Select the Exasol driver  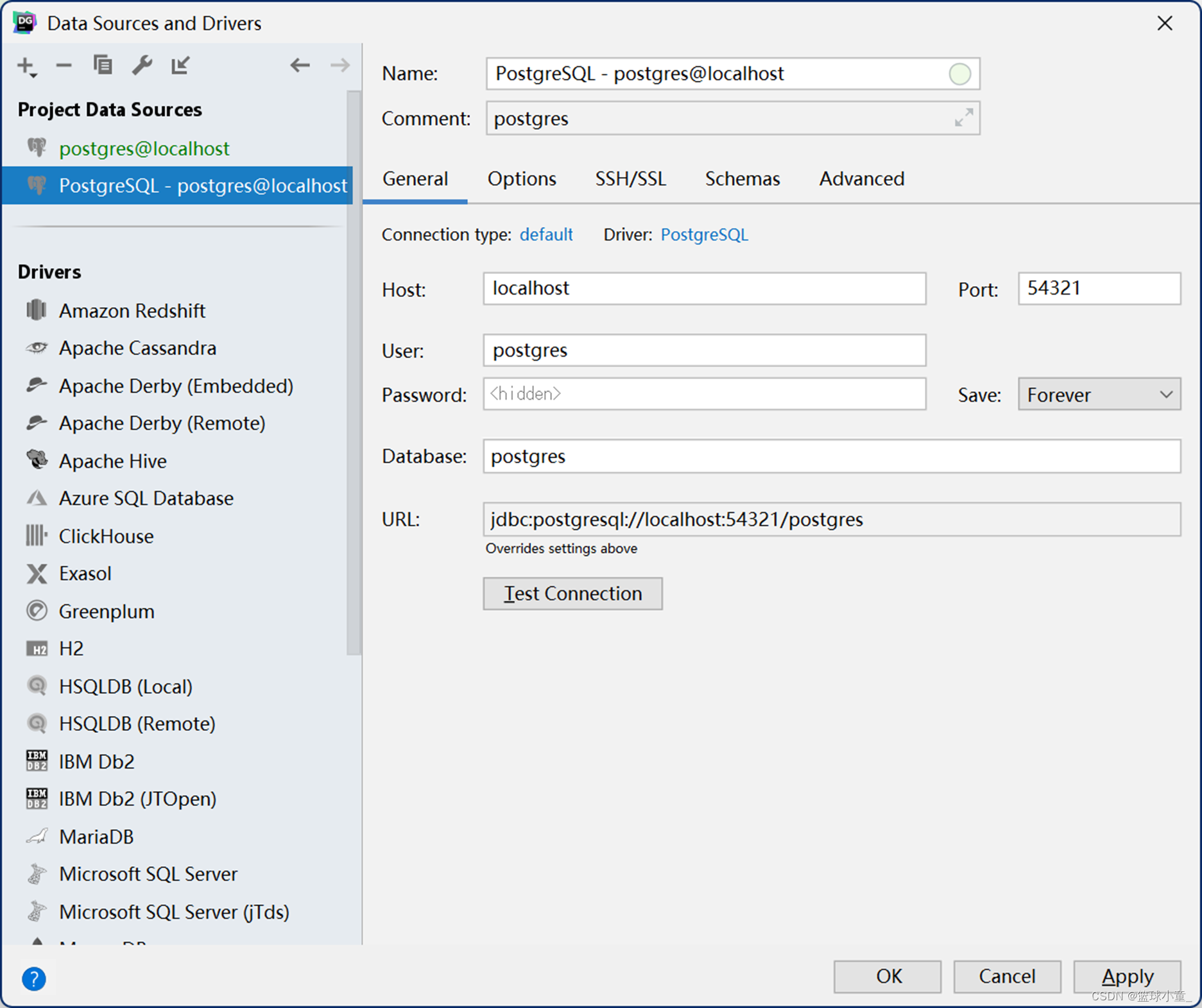tap(85, 573)
